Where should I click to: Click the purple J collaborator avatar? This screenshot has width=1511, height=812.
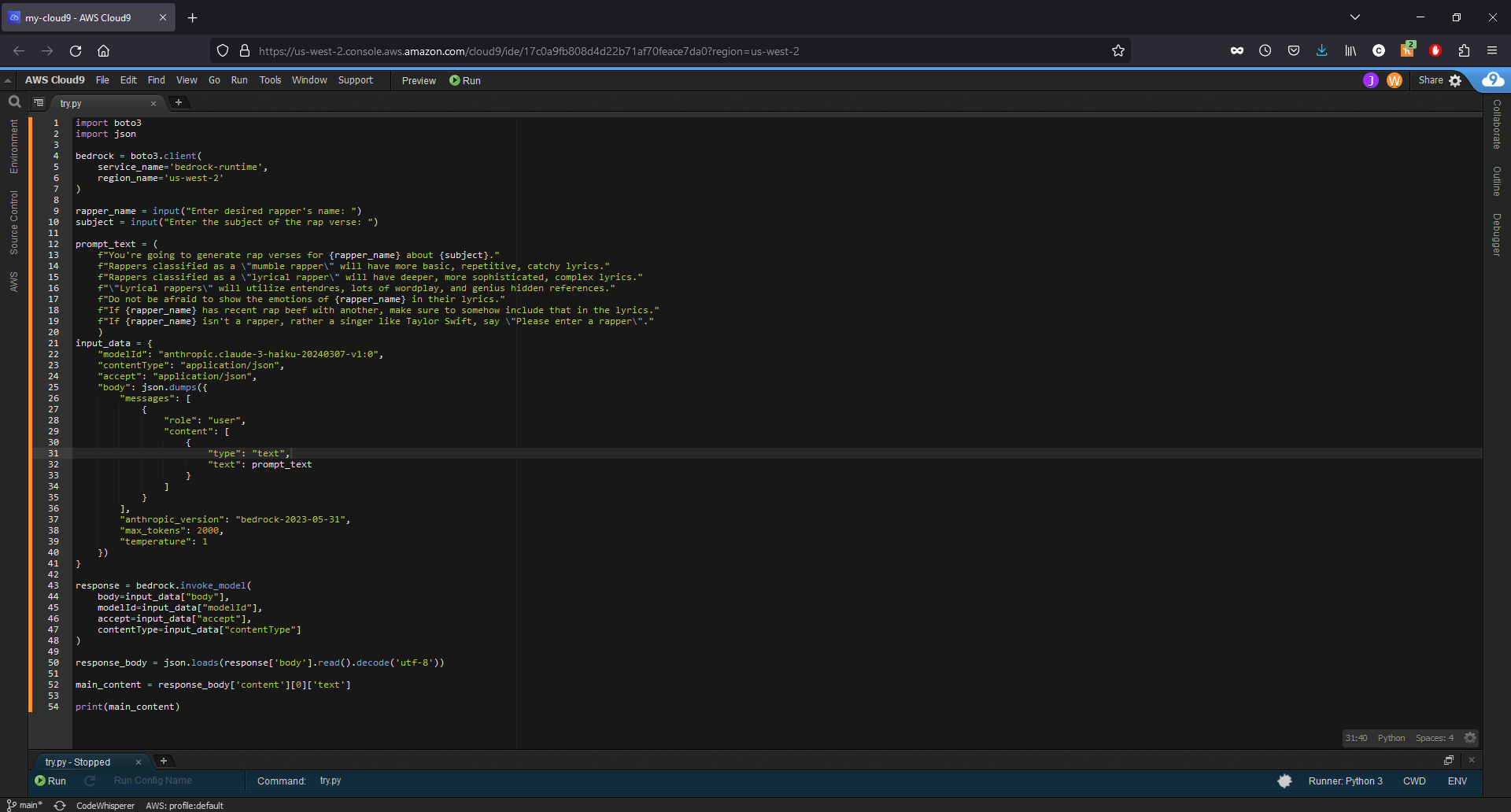[x=1370, y=80]
